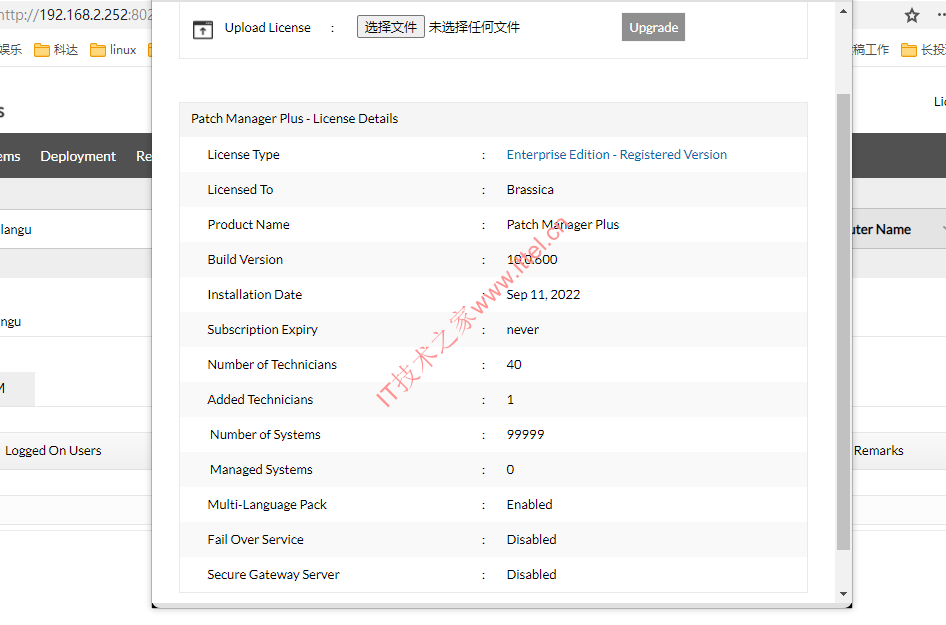Select the 'Build Version' label
This screenshot has height=625, width=946.
tap(245, 259)
